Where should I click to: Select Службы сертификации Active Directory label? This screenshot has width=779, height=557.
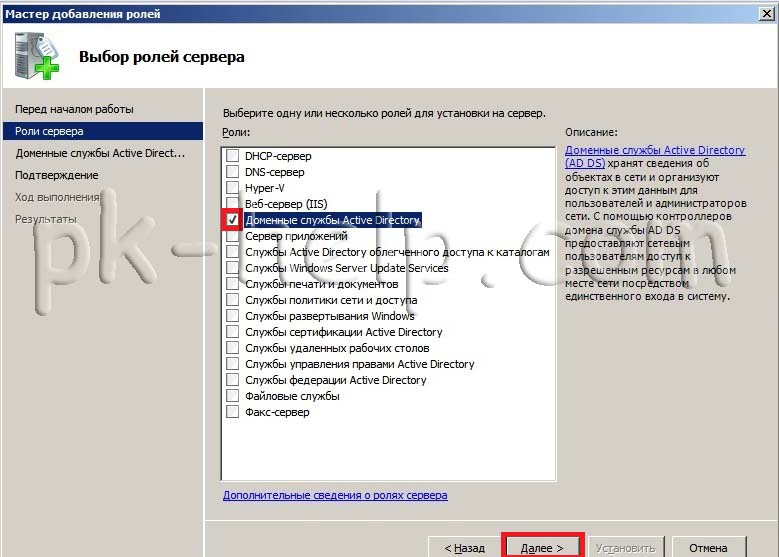343,332
